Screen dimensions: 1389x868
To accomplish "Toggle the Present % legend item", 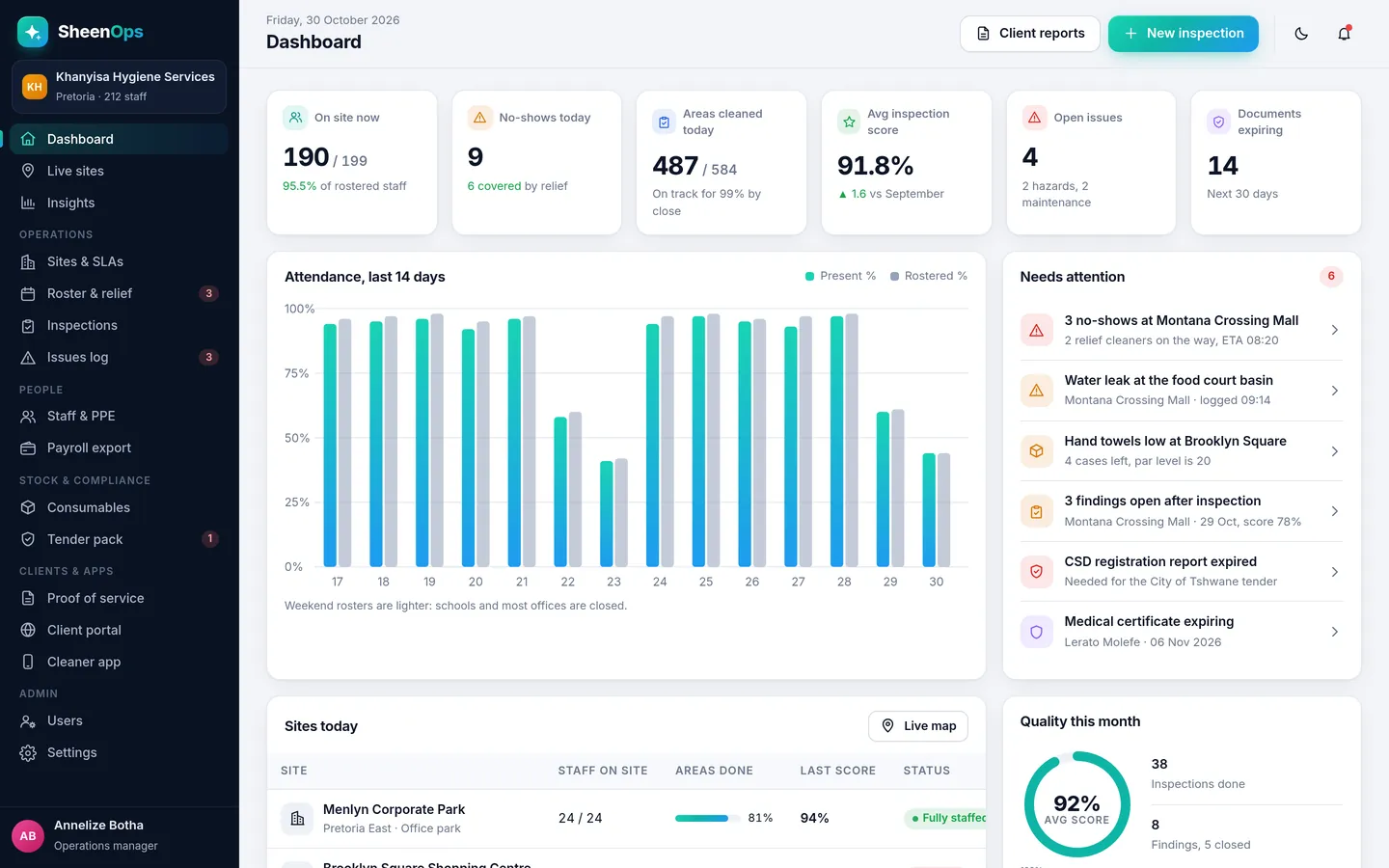I will [x=840, y=276].
